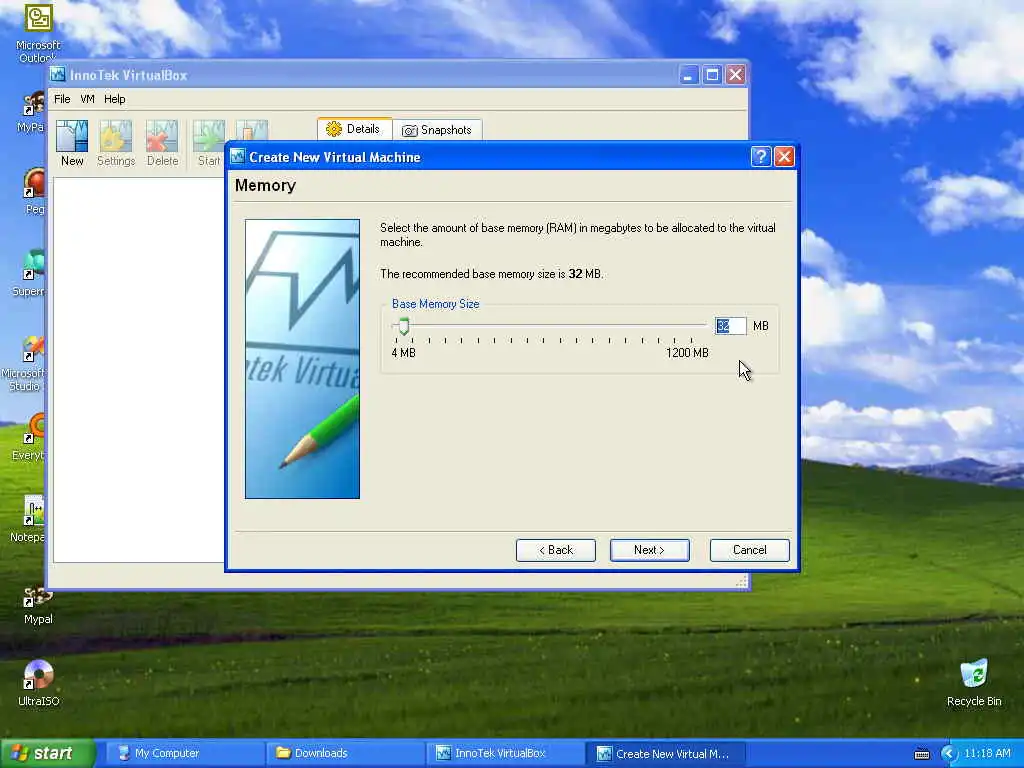Go Back in the wizard
The image size is (1024, 768).
pos(556,550)
